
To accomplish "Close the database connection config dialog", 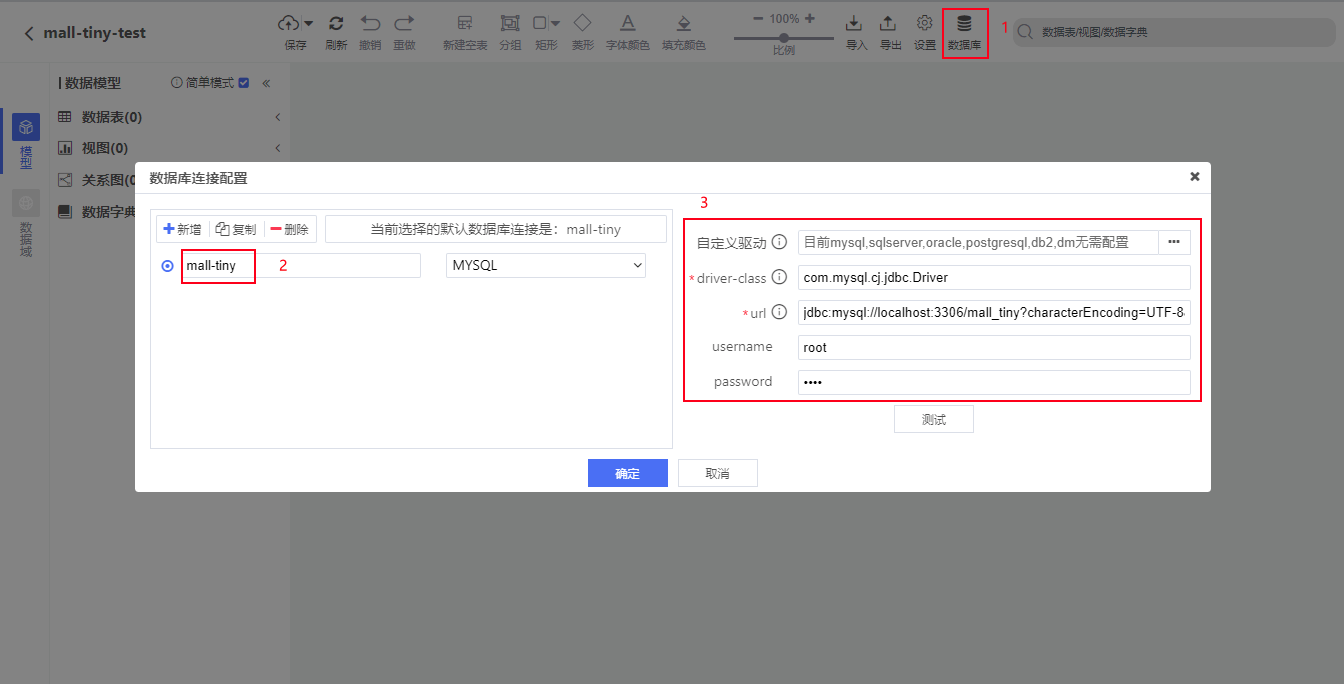I will [x=1194, y=176].
